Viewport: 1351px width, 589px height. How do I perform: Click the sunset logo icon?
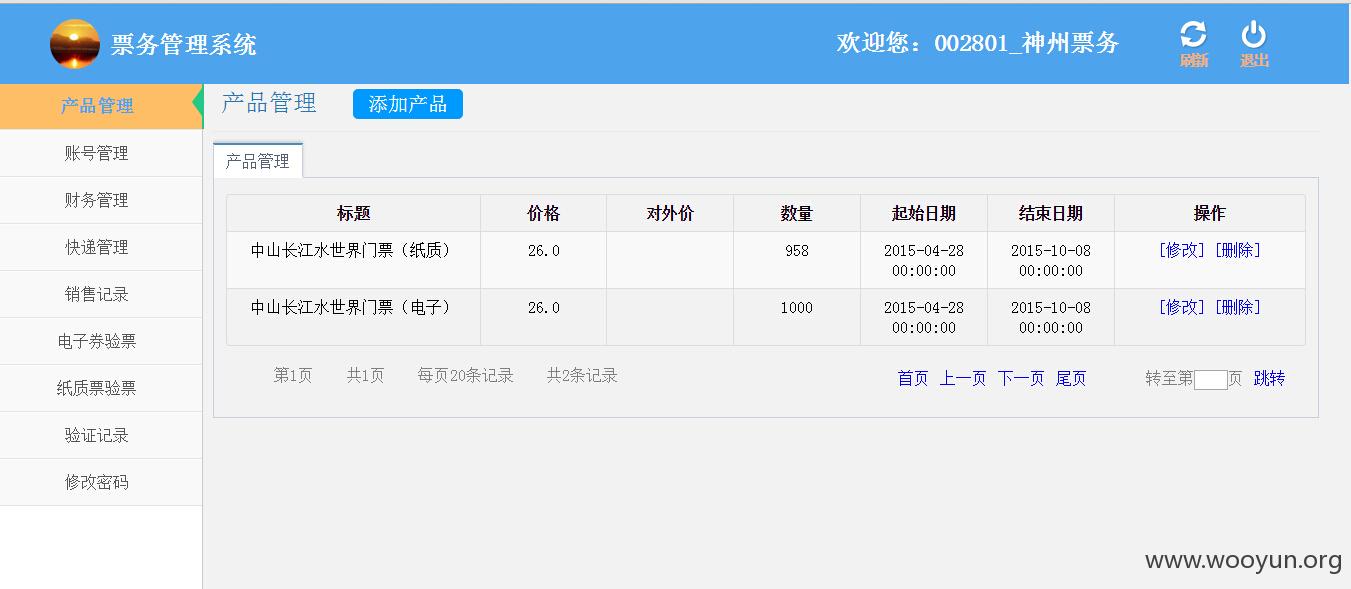75,44
